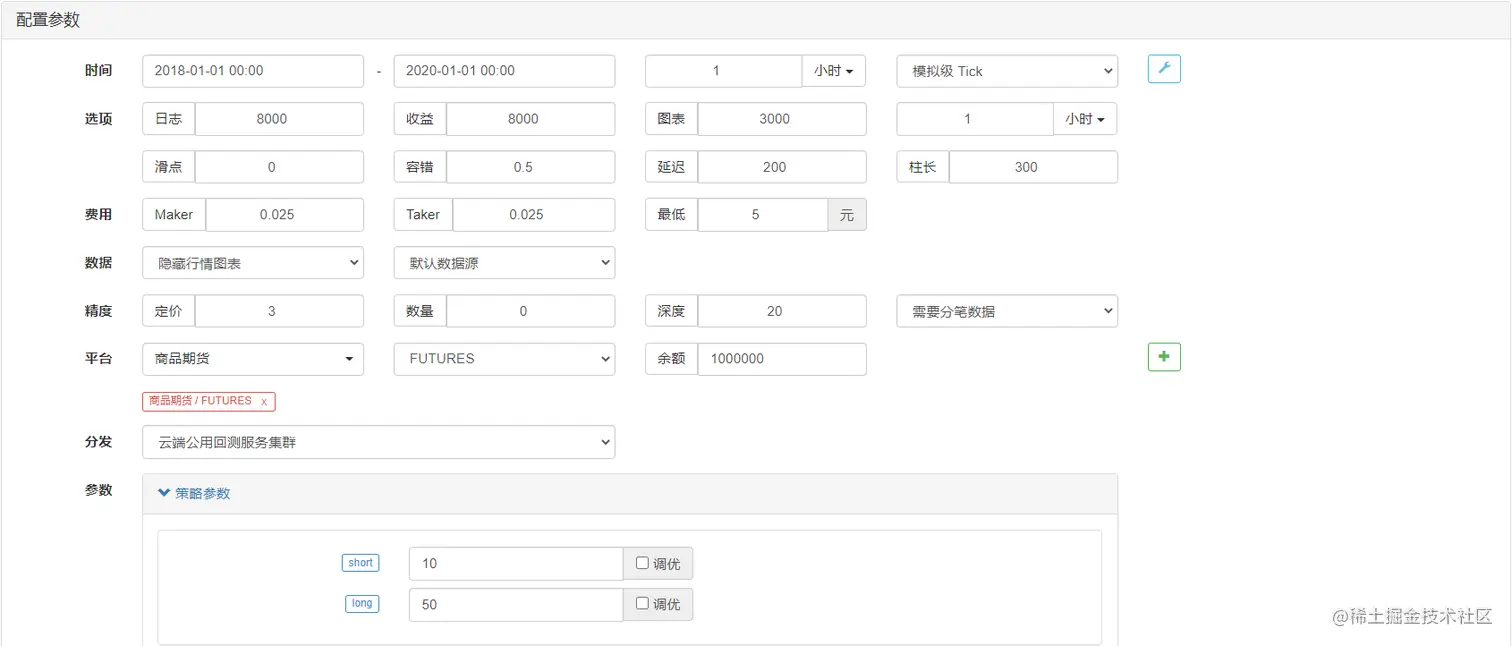Click the long parameter value field
1512x646 pixels.
click(516, 604)
